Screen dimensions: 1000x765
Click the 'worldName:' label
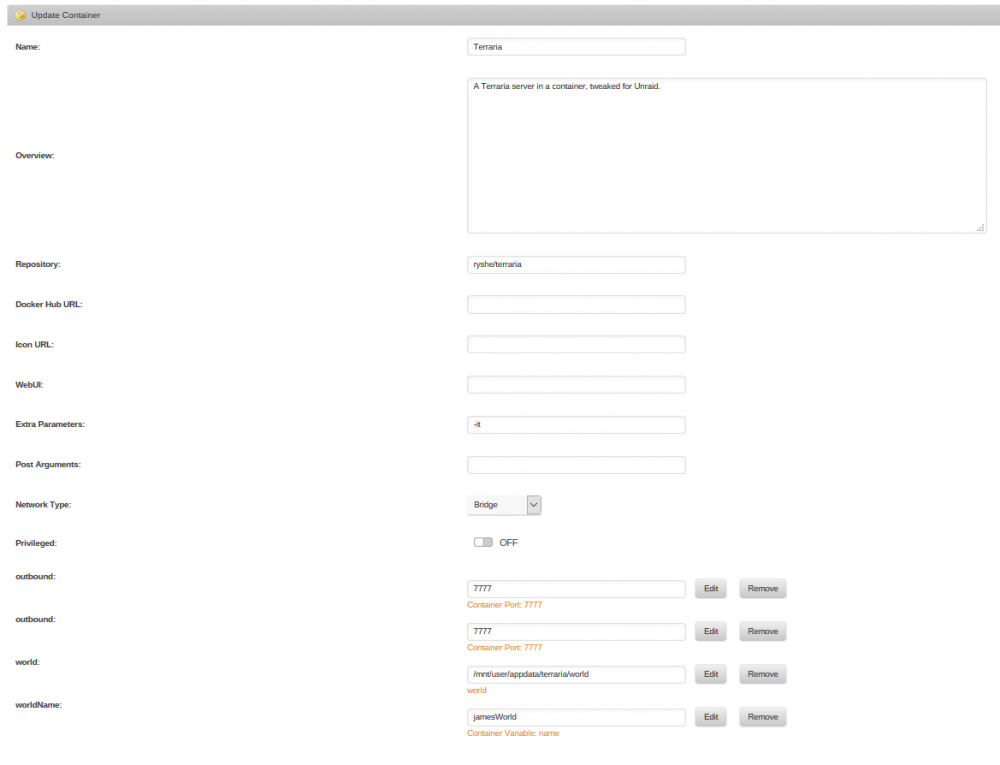pyautogui.click(x=38, y=705)
